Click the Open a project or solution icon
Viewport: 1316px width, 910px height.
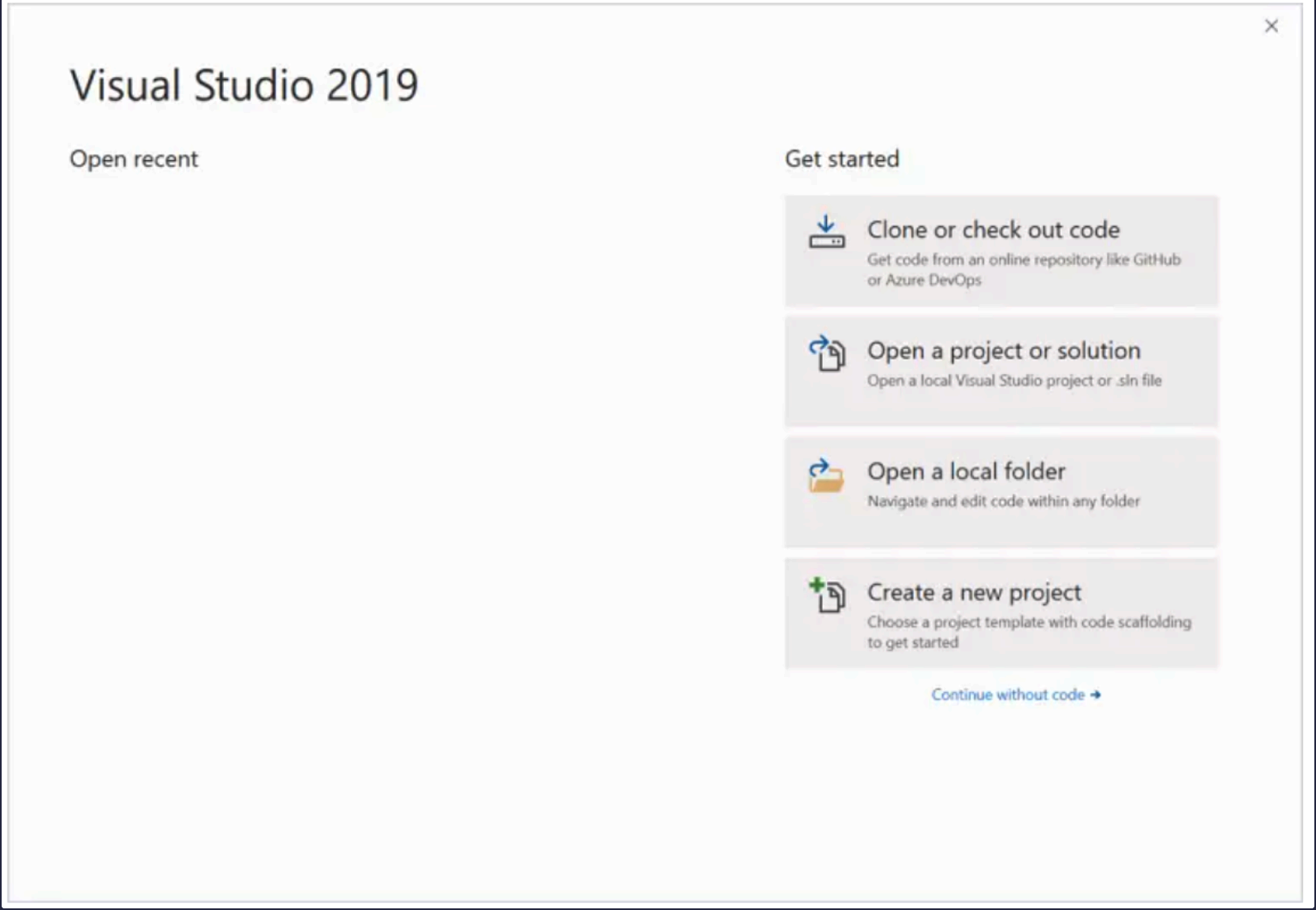pyautogui.click(x=826, y=353)
